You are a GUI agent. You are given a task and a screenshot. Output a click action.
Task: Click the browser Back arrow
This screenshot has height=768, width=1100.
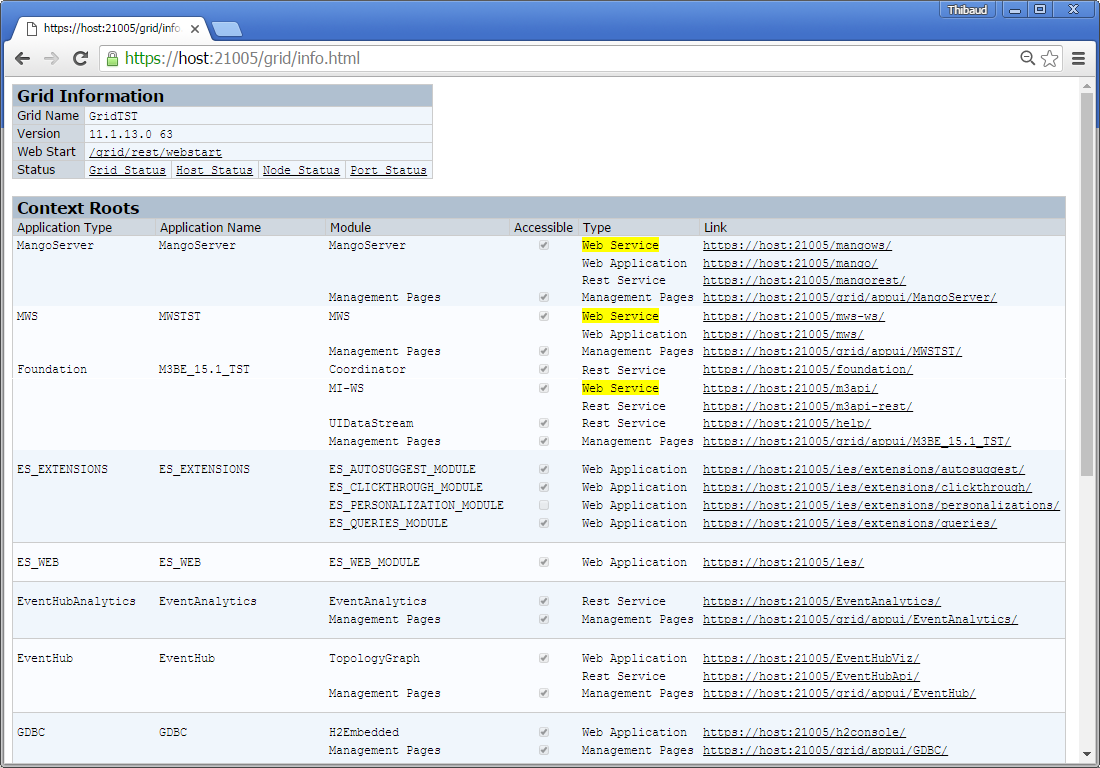click(22, 59)
